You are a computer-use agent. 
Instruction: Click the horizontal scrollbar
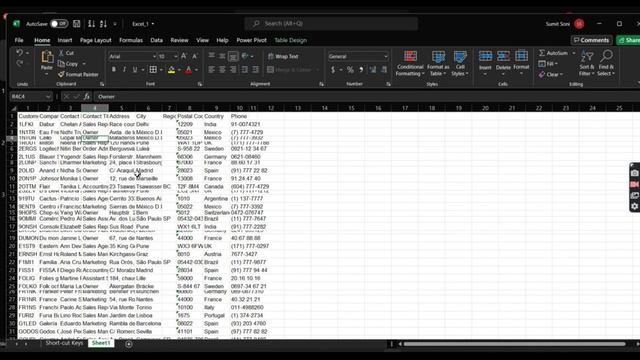click(514, 344)
